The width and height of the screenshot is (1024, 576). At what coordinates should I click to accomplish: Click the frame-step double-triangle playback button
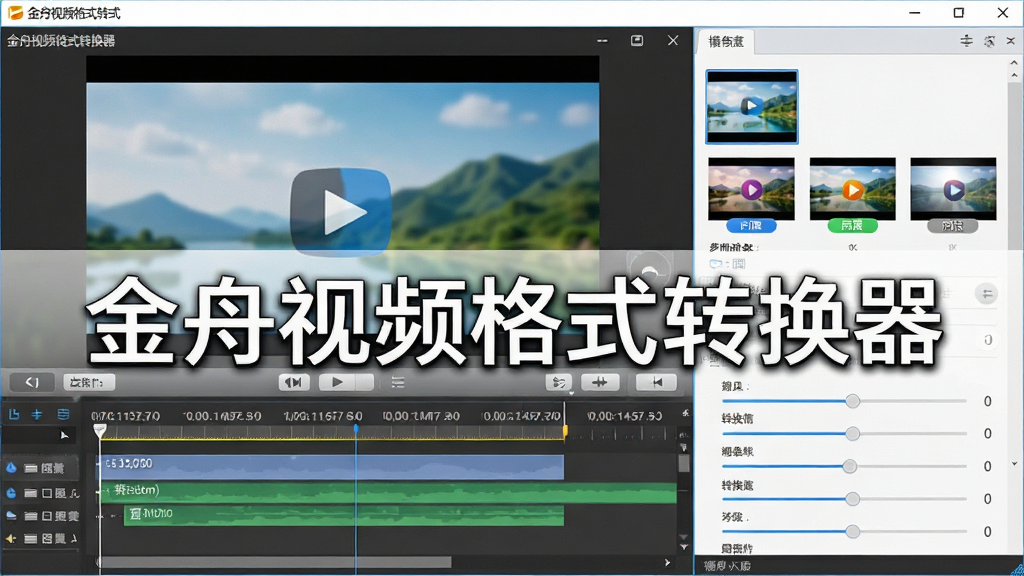coord(294,382)
